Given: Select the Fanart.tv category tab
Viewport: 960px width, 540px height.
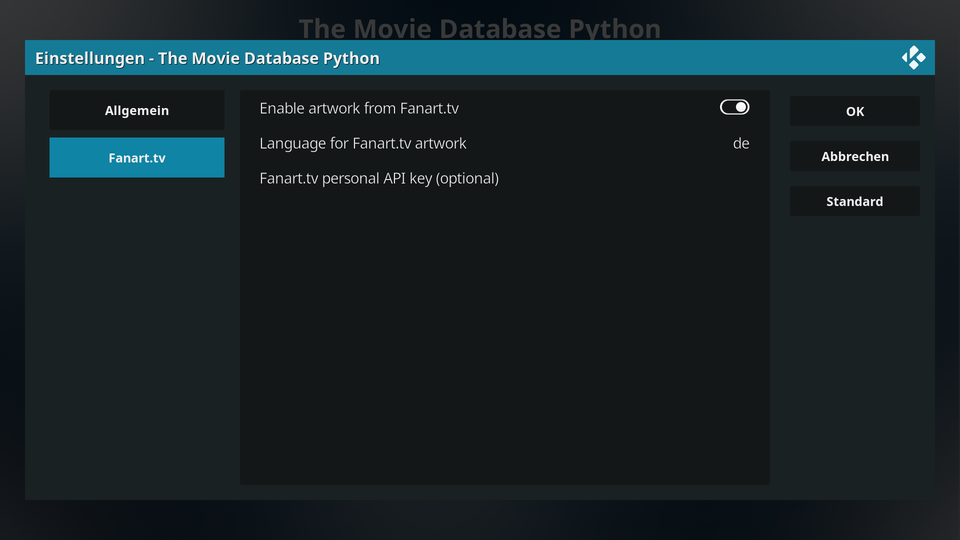Looking at the screenshot, I should tap(137, 157).
